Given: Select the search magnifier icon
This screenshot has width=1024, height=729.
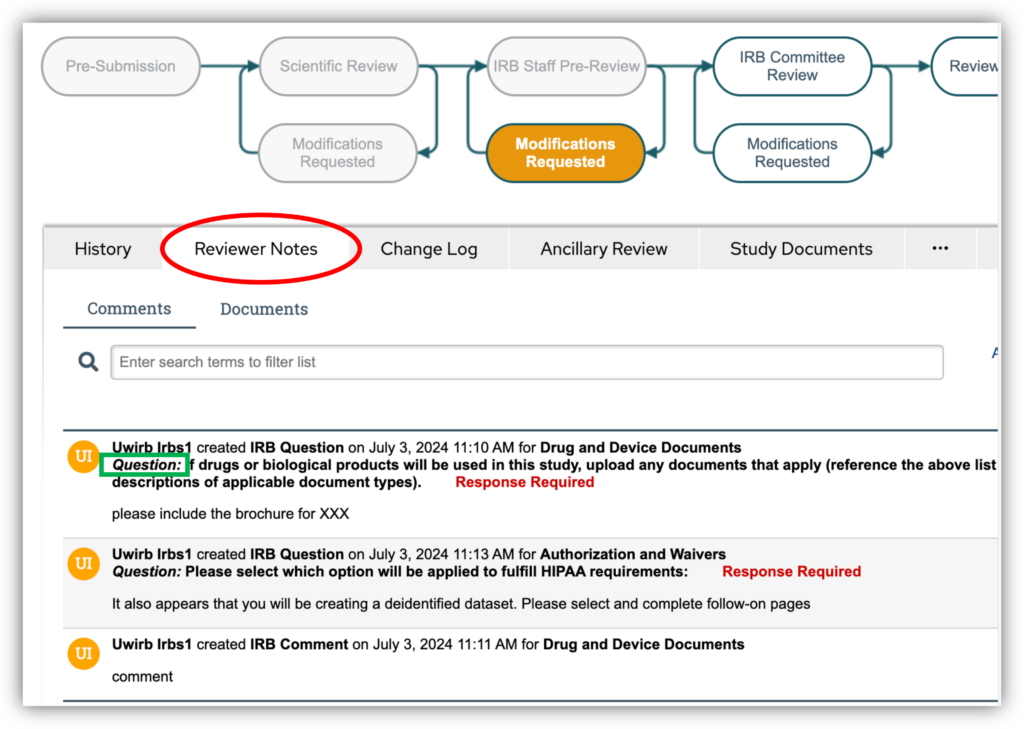Looking at the screenshot, I should click(x=88, y=362).
